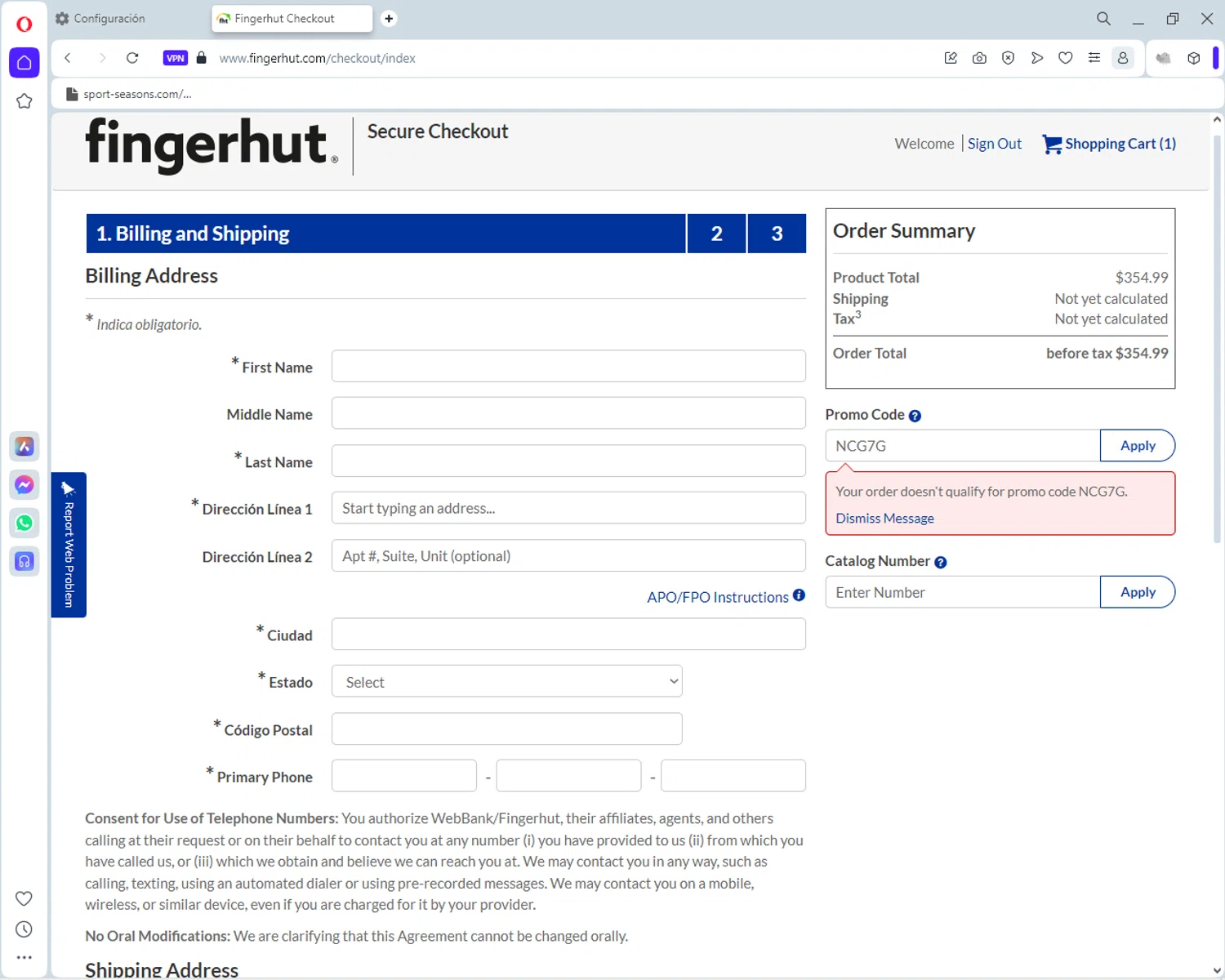Go to checkout step 2
The image size is (1225, 980).
[x=717, y=234]
